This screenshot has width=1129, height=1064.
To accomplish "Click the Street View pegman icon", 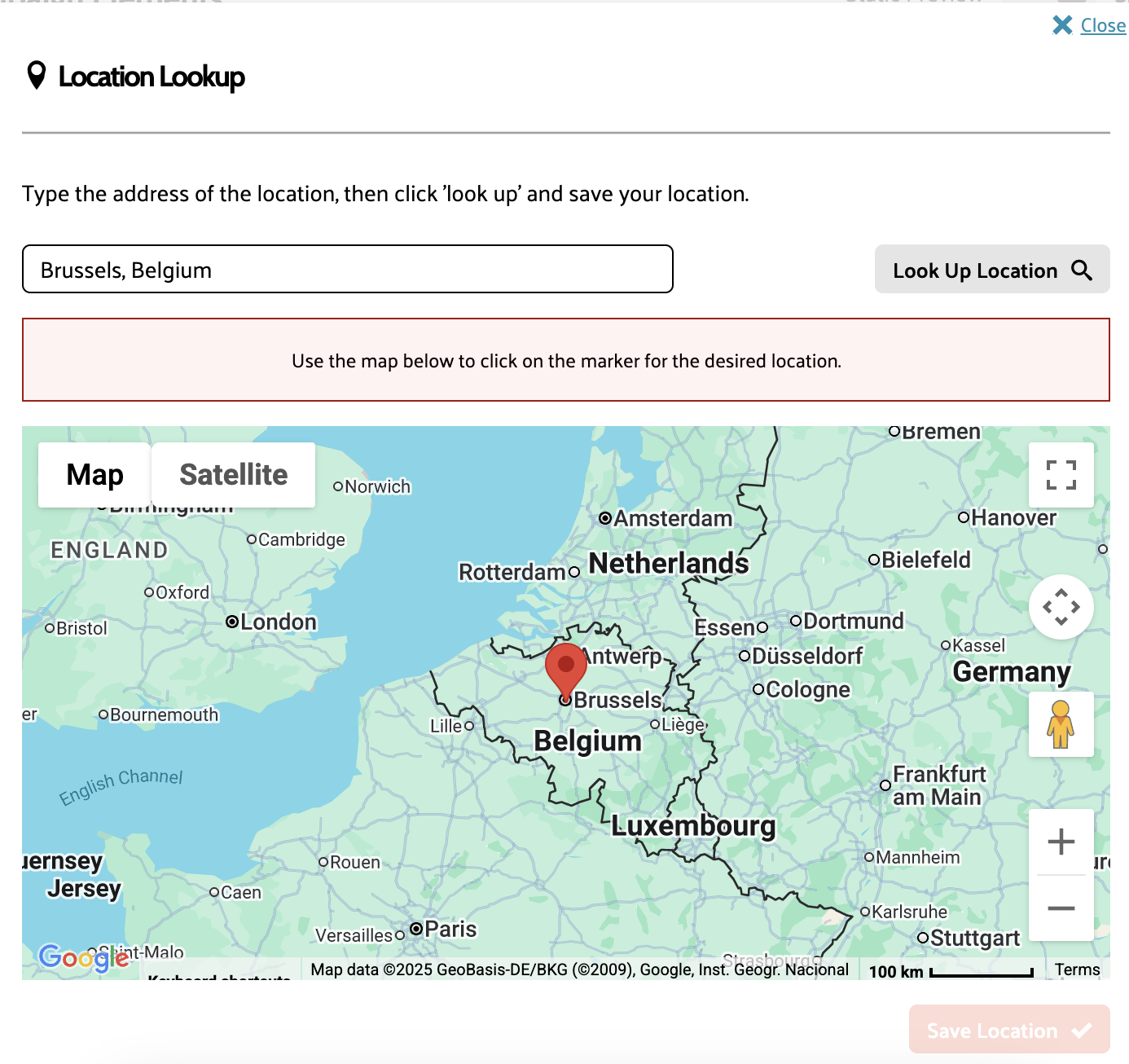I will point(1061,724).
